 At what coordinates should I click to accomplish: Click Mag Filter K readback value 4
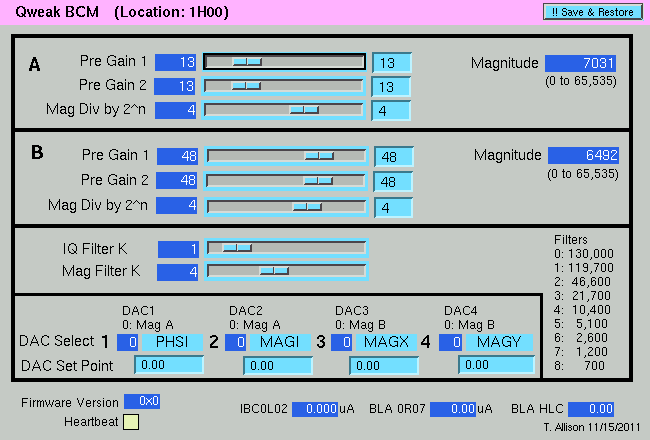[x=177, y=272]
